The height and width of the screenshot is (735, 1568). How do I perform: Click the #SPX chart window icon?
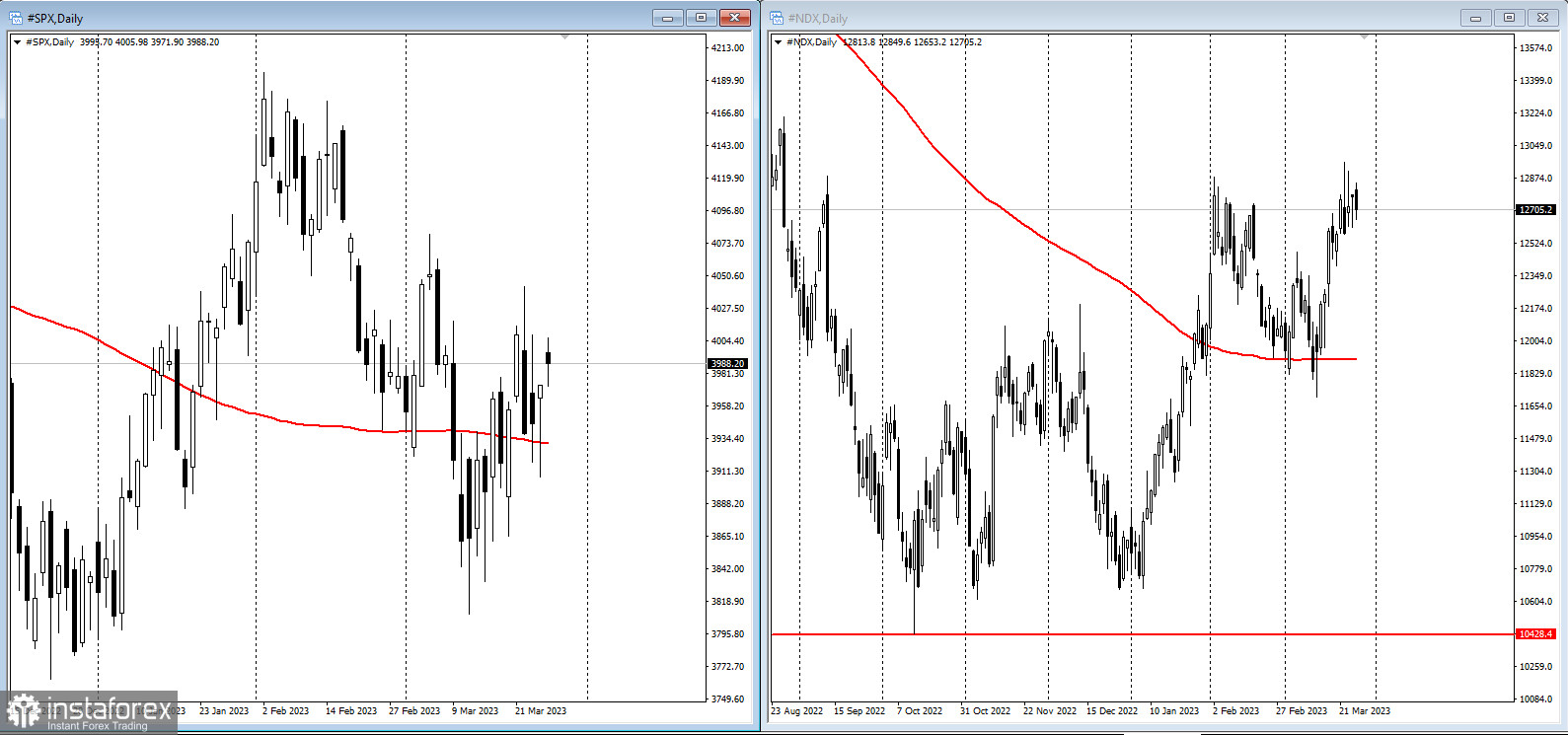pos(16,18)
